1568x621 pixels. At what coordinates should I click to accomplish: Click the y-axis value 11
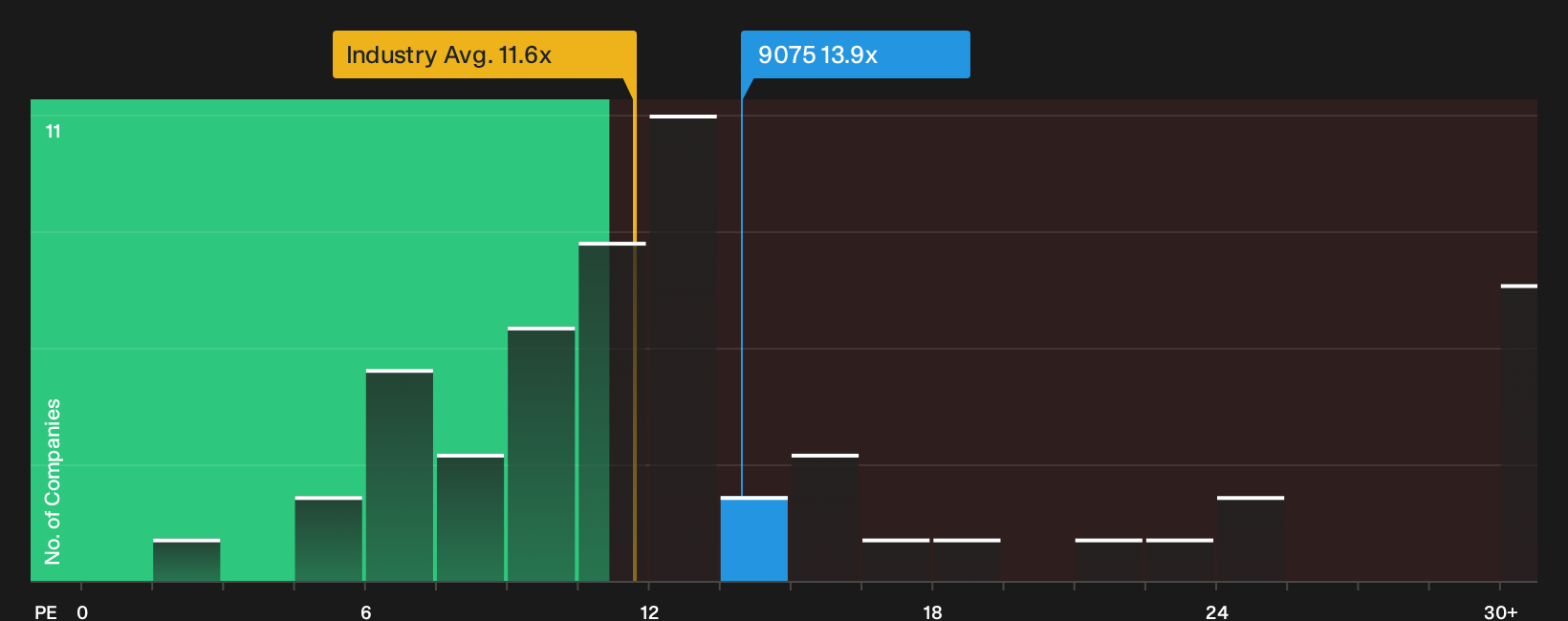click(54, 132)
